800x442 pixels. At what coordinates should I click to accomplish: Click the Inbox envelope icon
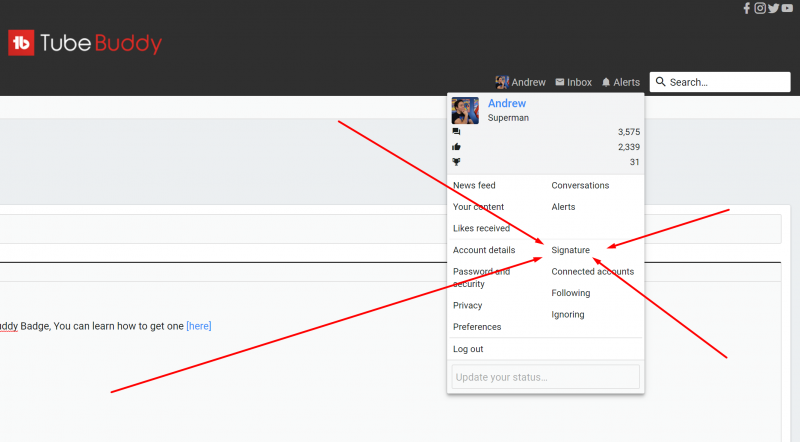(x=560, y=82)
